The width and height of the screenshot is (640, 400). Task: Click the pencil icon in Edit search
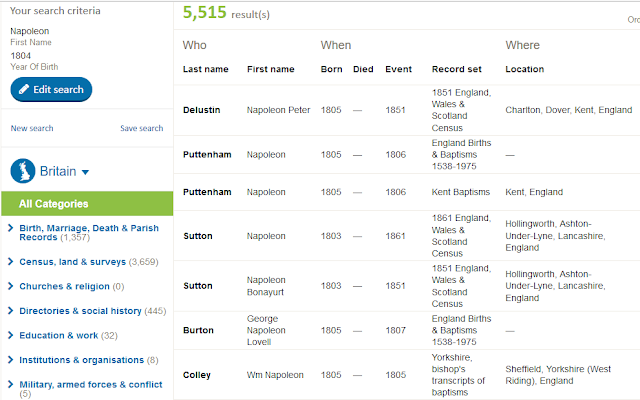coord(24,89)
